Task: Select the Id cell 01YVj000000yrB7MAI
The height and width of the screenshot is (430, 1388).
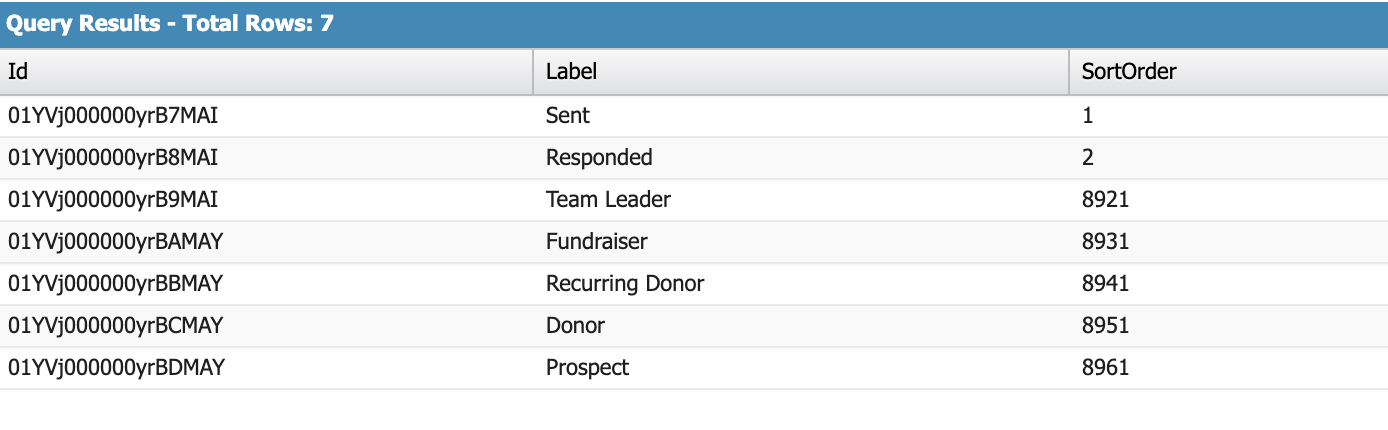Action: tap(113, 116)
